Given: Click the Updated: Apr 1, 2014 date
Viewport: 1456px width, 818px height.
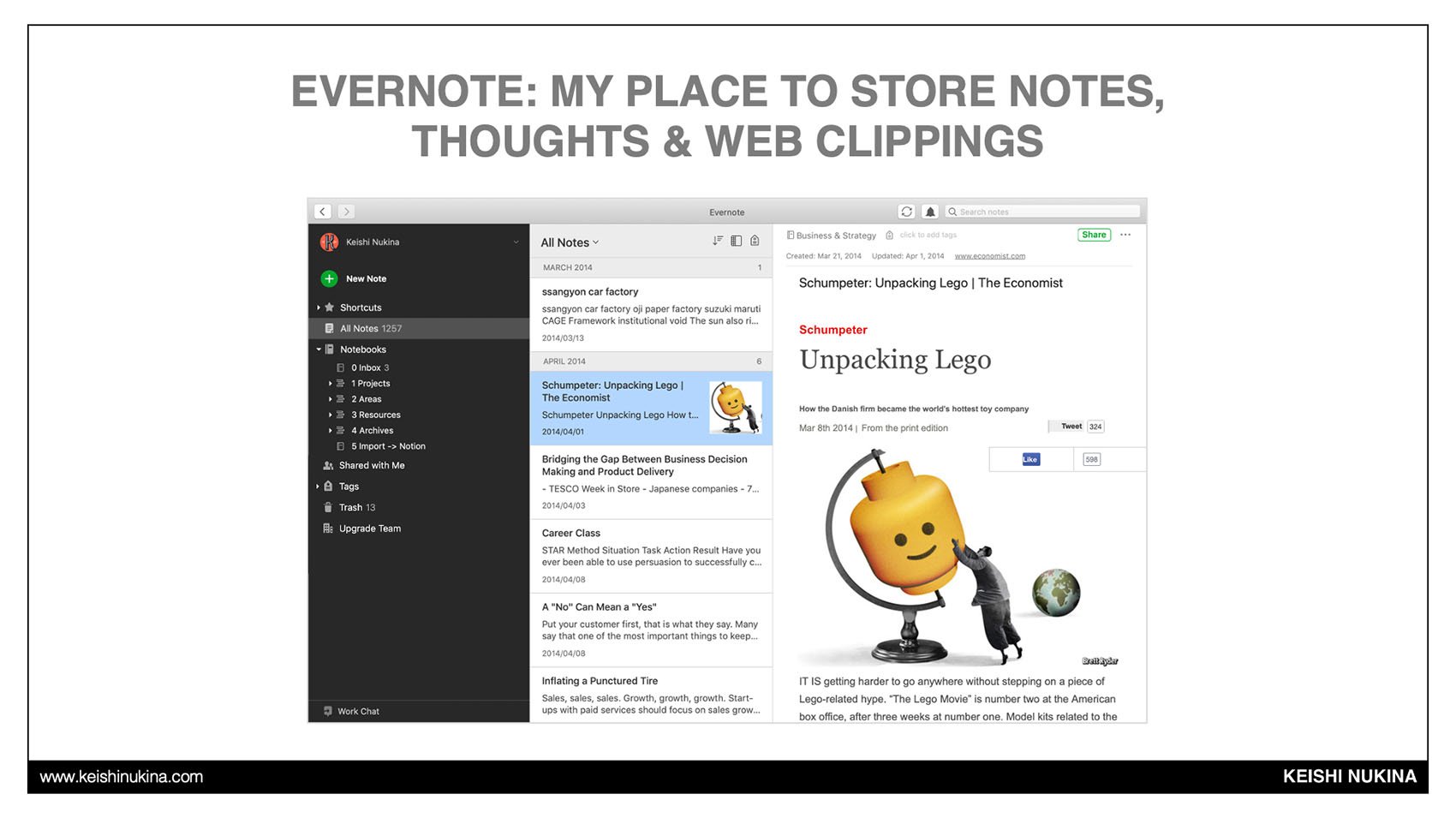Looking at the screenshot, I should [x=908, y=256].
